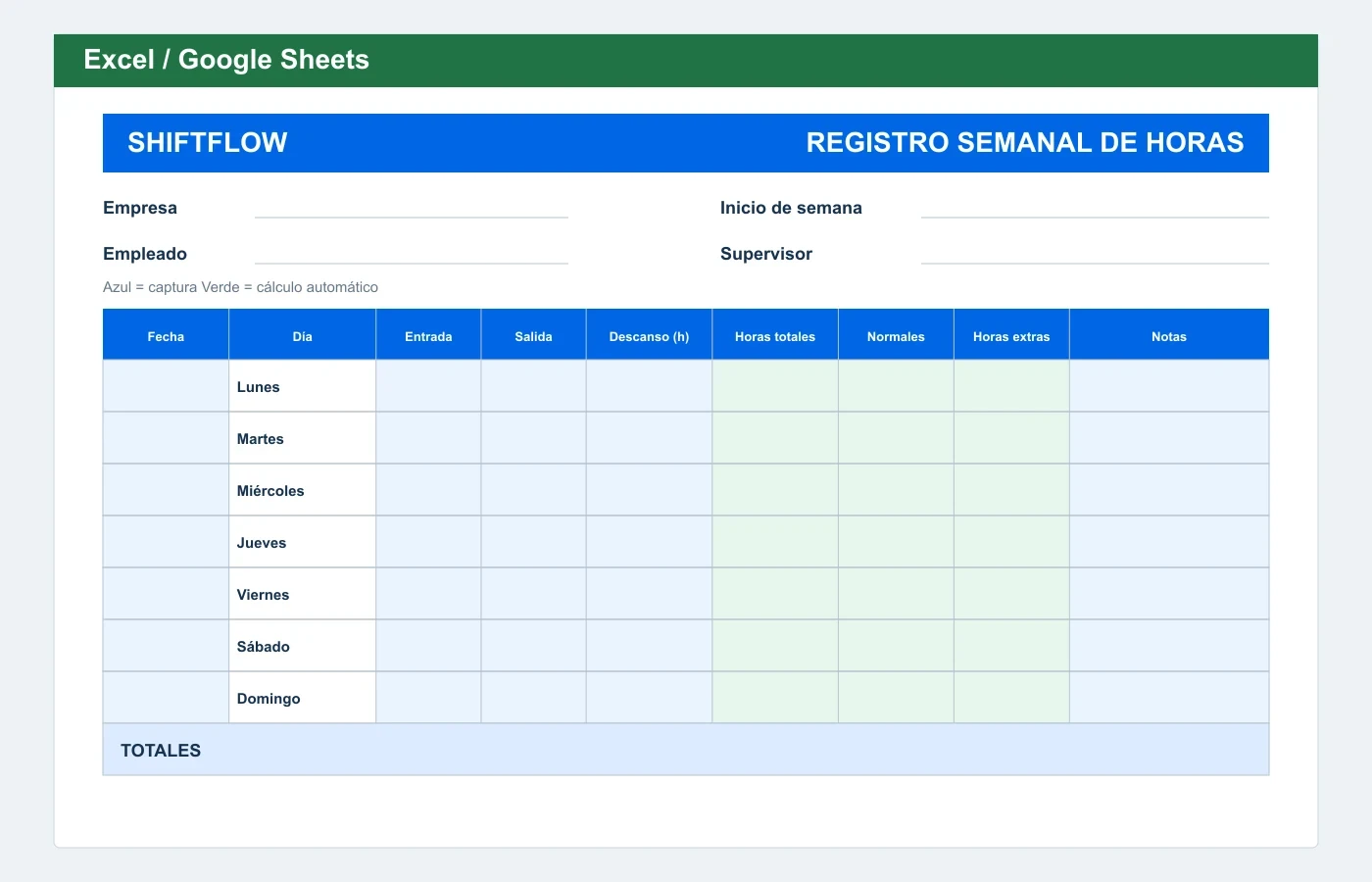
Task: Select the Entrada column header
Action: click(x=428, y=335)
